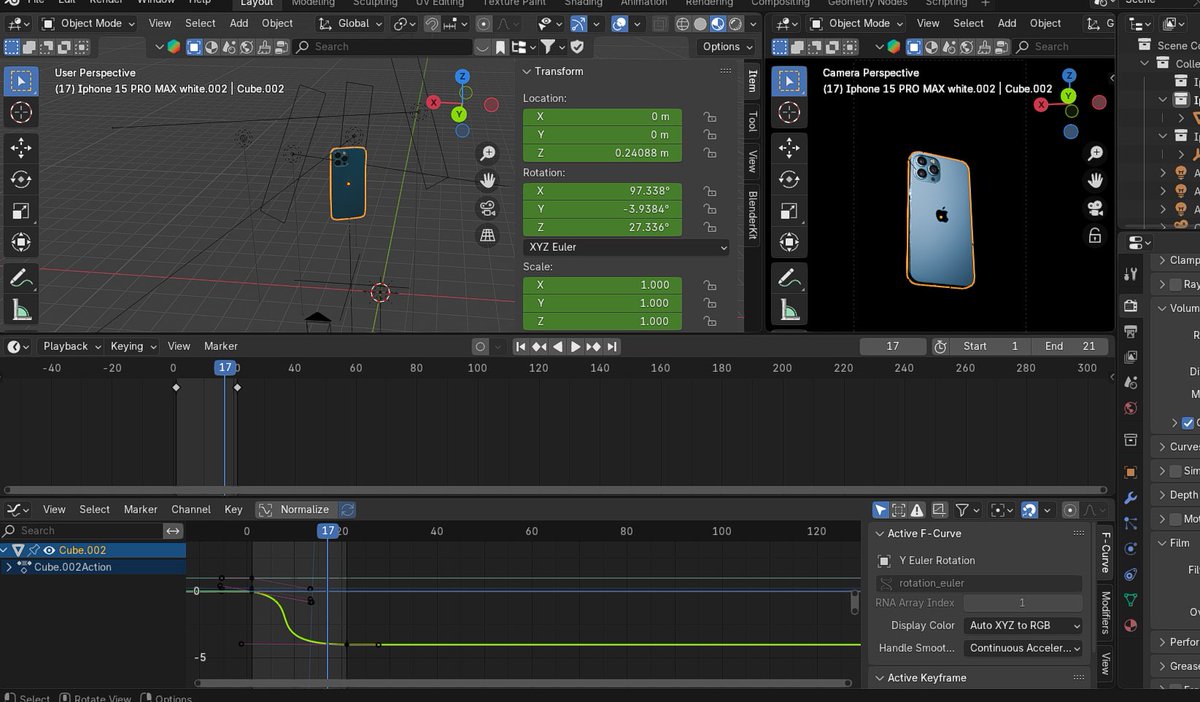Screen dimensions: 1200x702
Task: Open the Channel menu in graph editor
Action: tap(191, 509)
